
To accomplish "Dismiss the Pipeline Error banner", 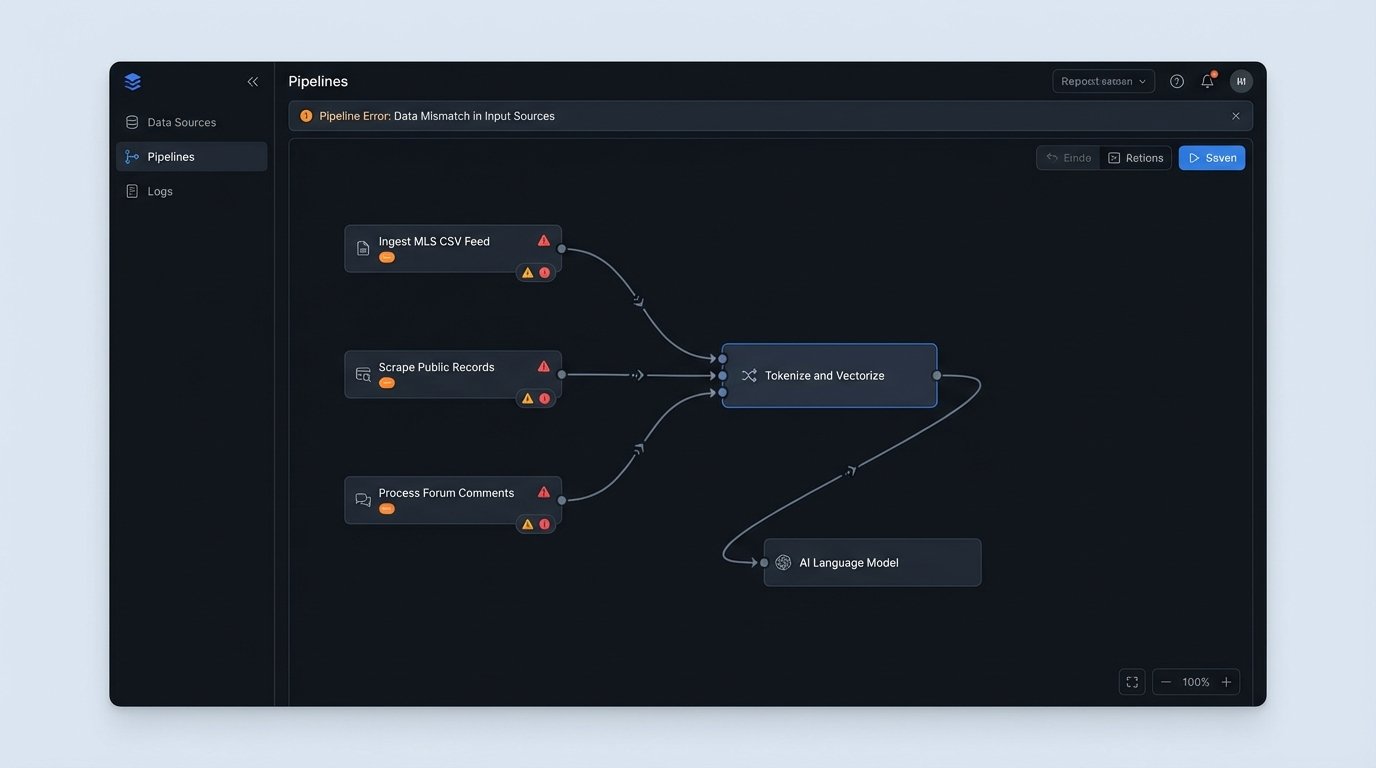I will click(x=1236, y=116).
